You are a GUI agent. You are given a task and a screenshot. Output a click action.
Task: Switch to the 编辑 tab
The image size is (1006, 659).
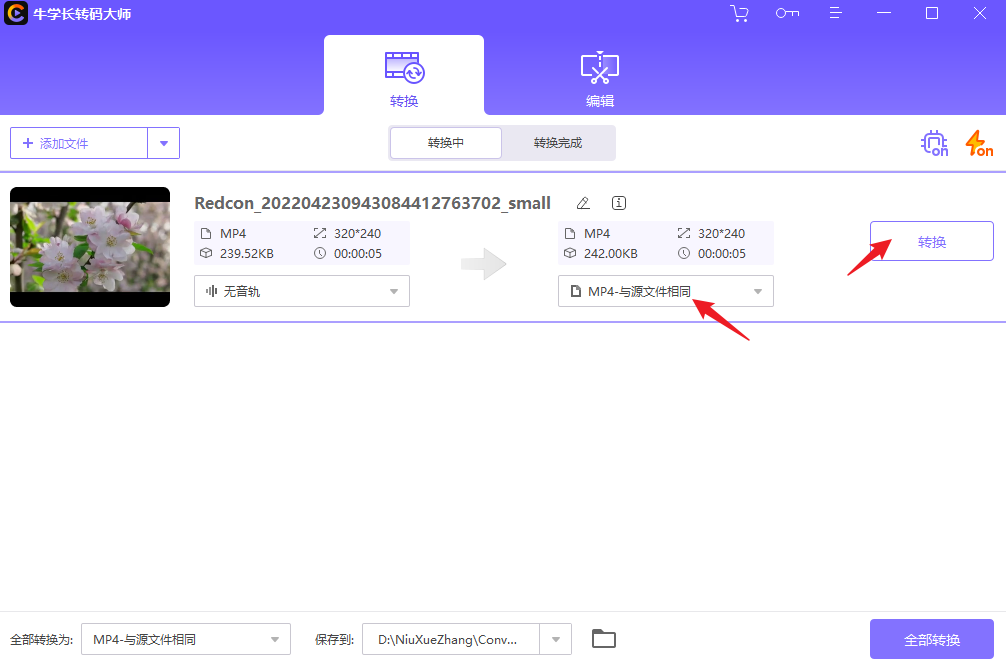[x=598, y=75]
